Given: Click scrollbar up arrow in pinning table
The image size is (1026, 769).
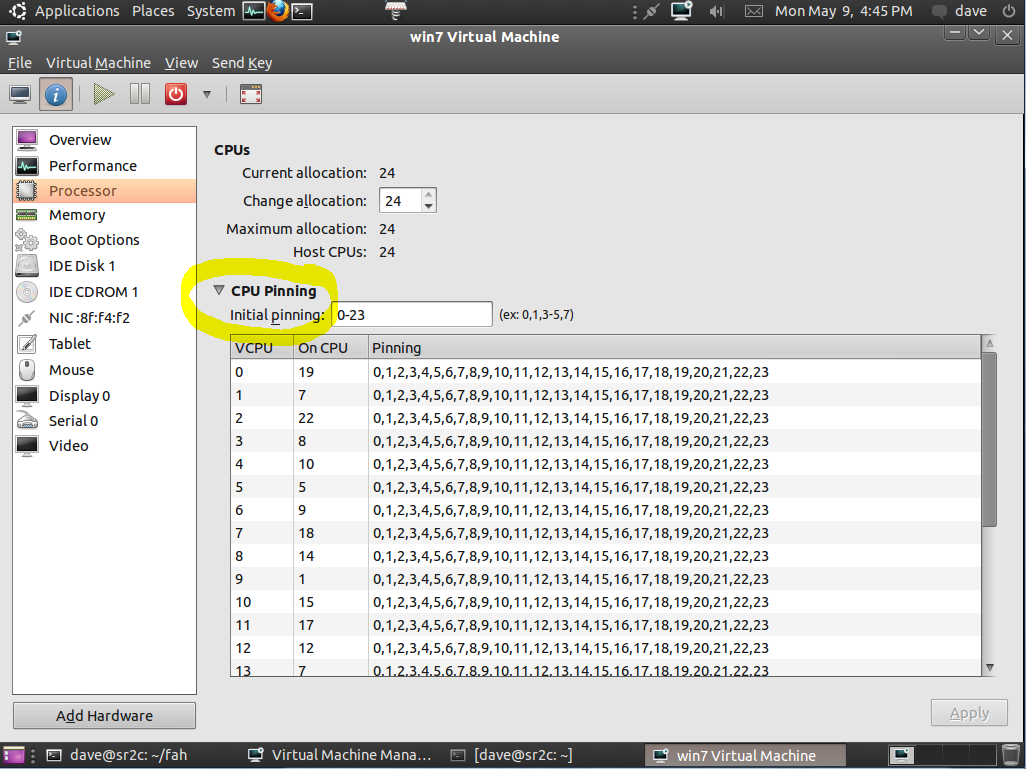Looking at the screenshot, I should pyautogui.click(x=989, y=343).
